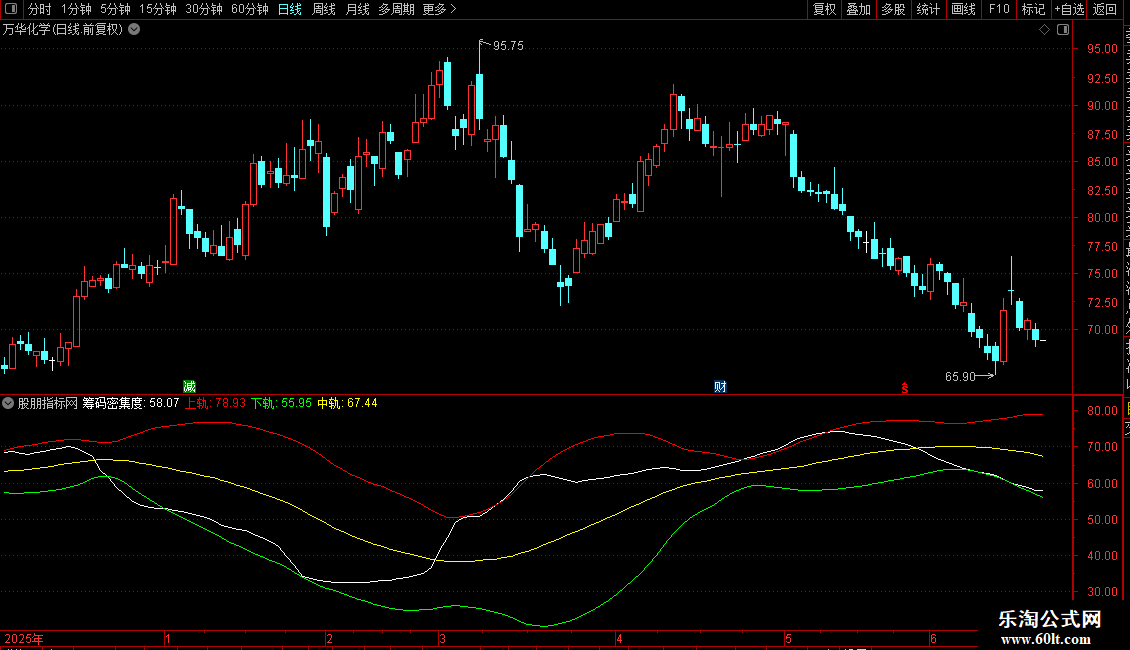Screen dimensions: 1130x650
Task: Click the 95.00 price axis label
Action: tap(1103, 49)
